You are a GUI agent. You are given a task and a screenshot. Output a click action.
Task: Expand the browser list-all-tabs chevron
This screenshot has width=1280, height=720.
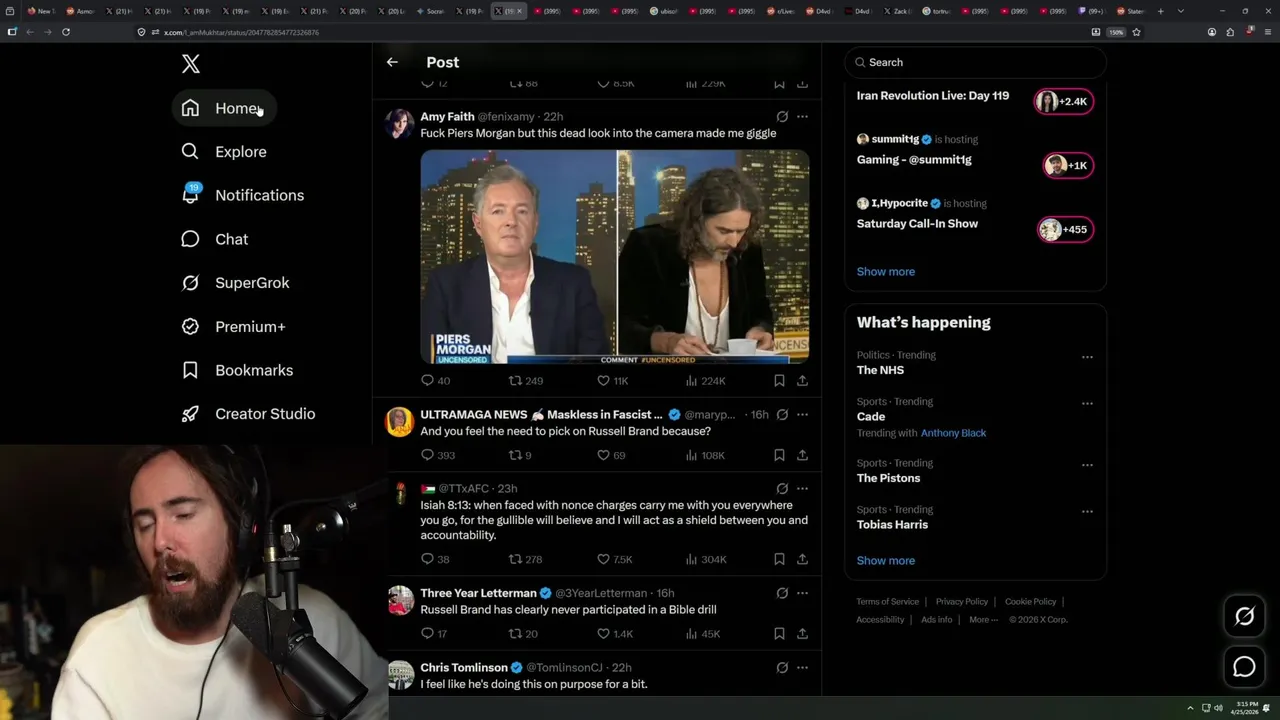coord(1180,11)
